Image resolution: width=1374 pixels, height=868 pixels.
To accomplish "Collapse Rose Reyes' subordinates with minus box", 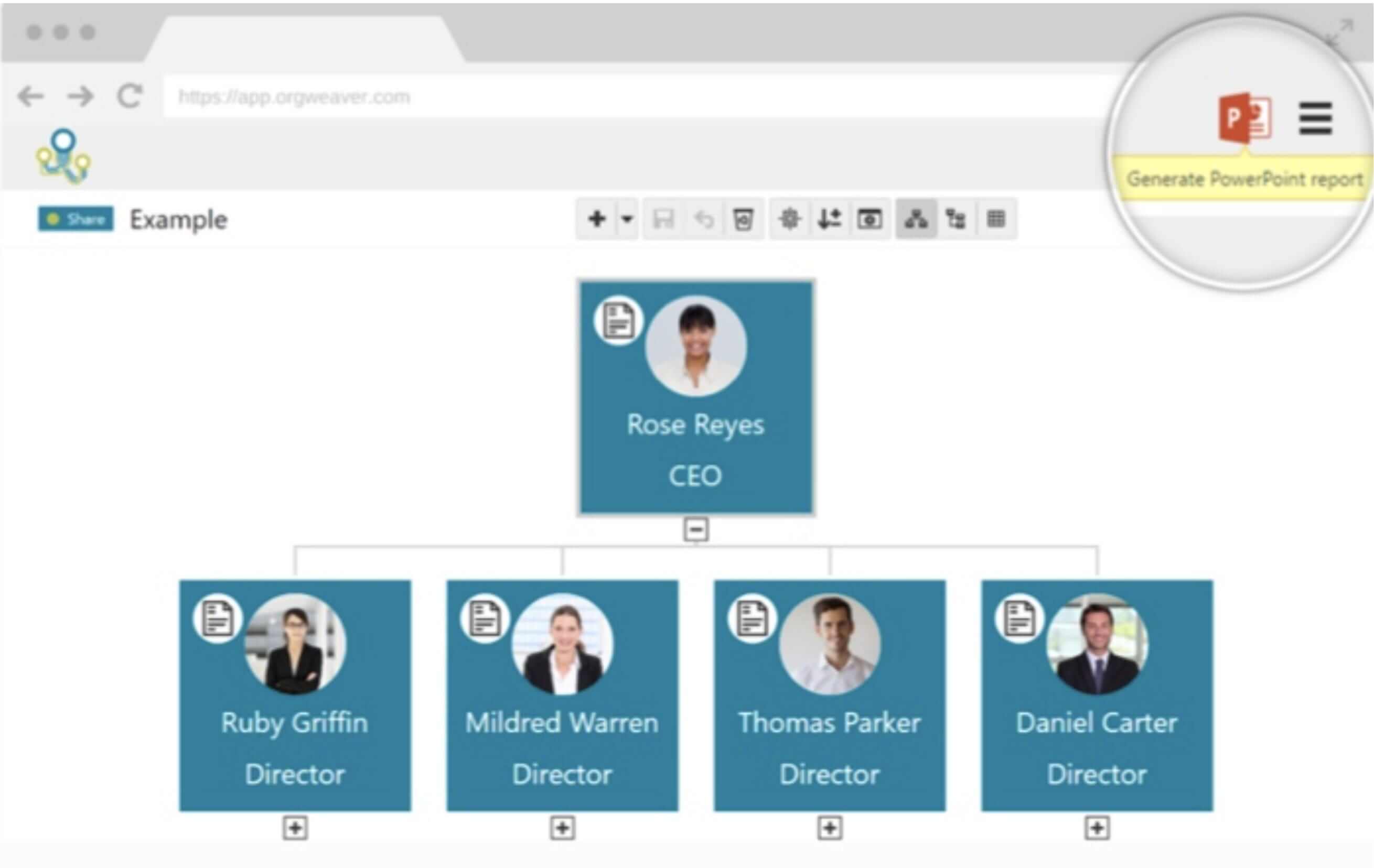I will (695, 529).
